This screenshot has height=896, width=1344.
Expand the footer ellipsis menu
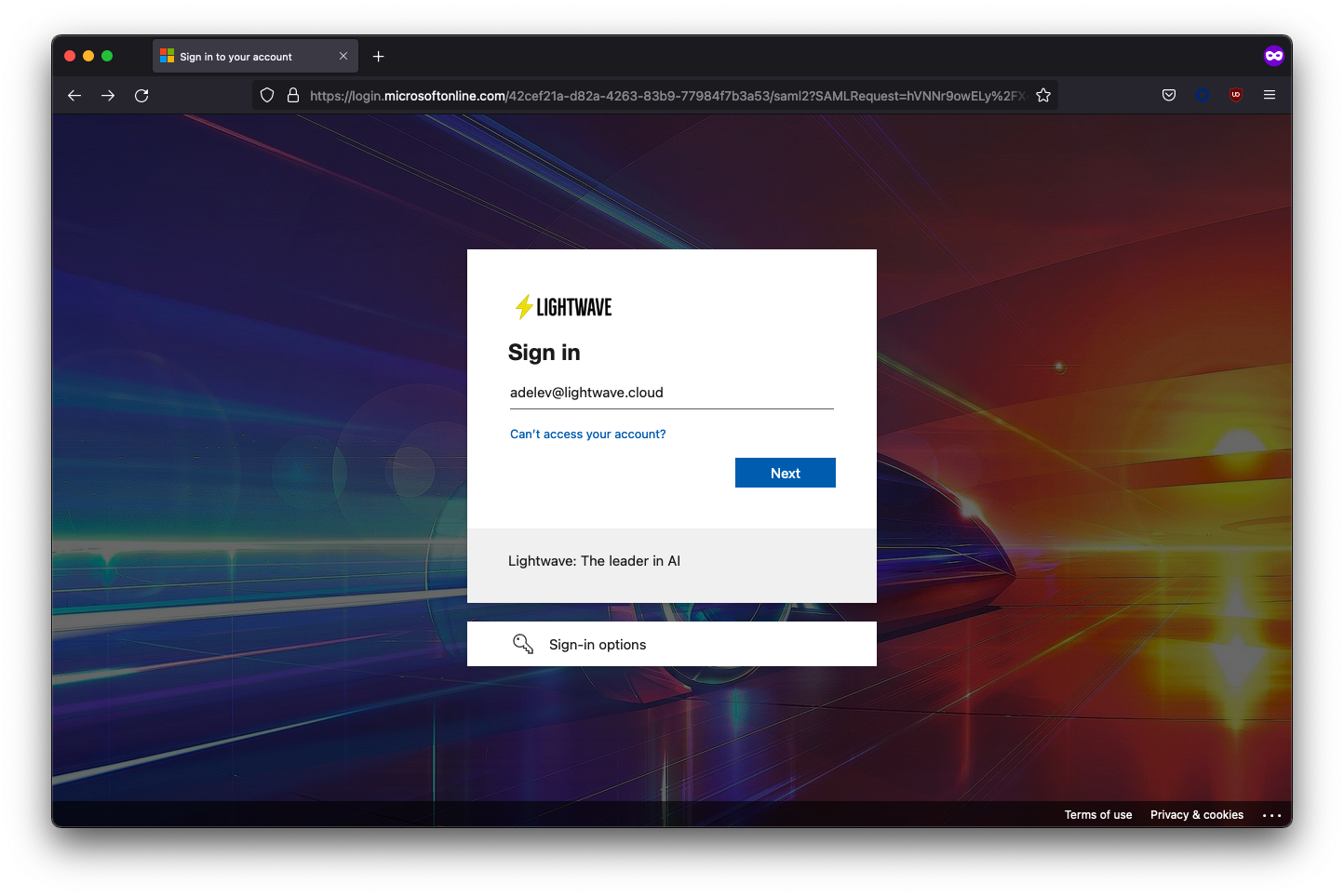[x=1271, y=815]
